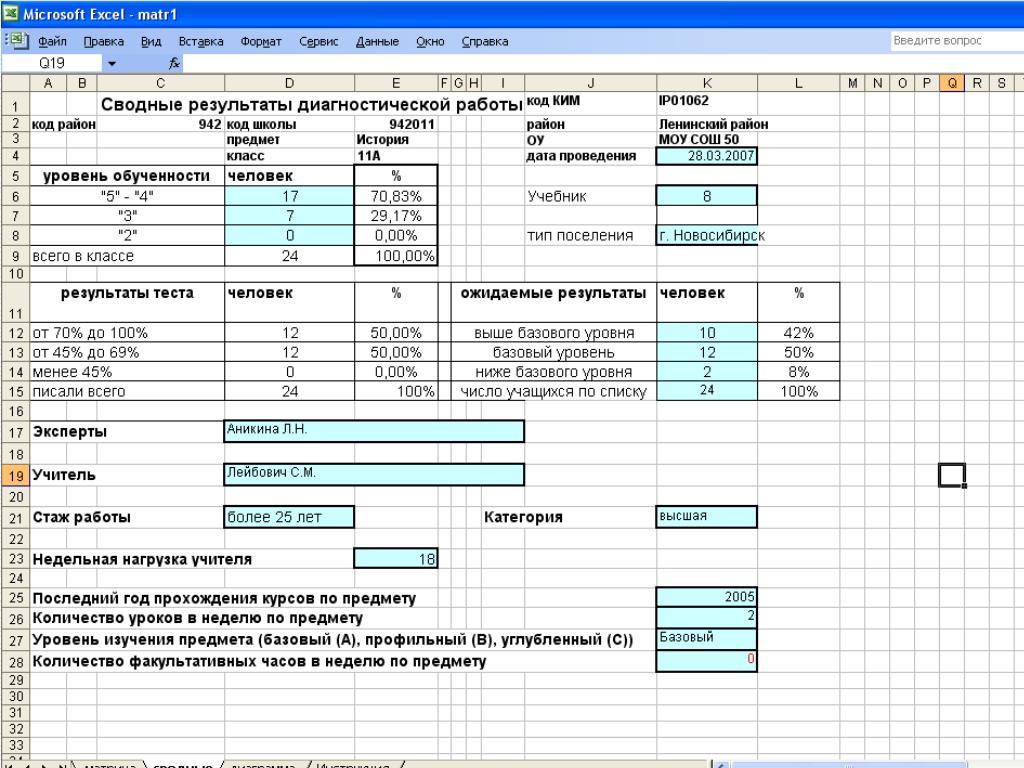Click the study level cell 'Базовый'

(707, 638)
